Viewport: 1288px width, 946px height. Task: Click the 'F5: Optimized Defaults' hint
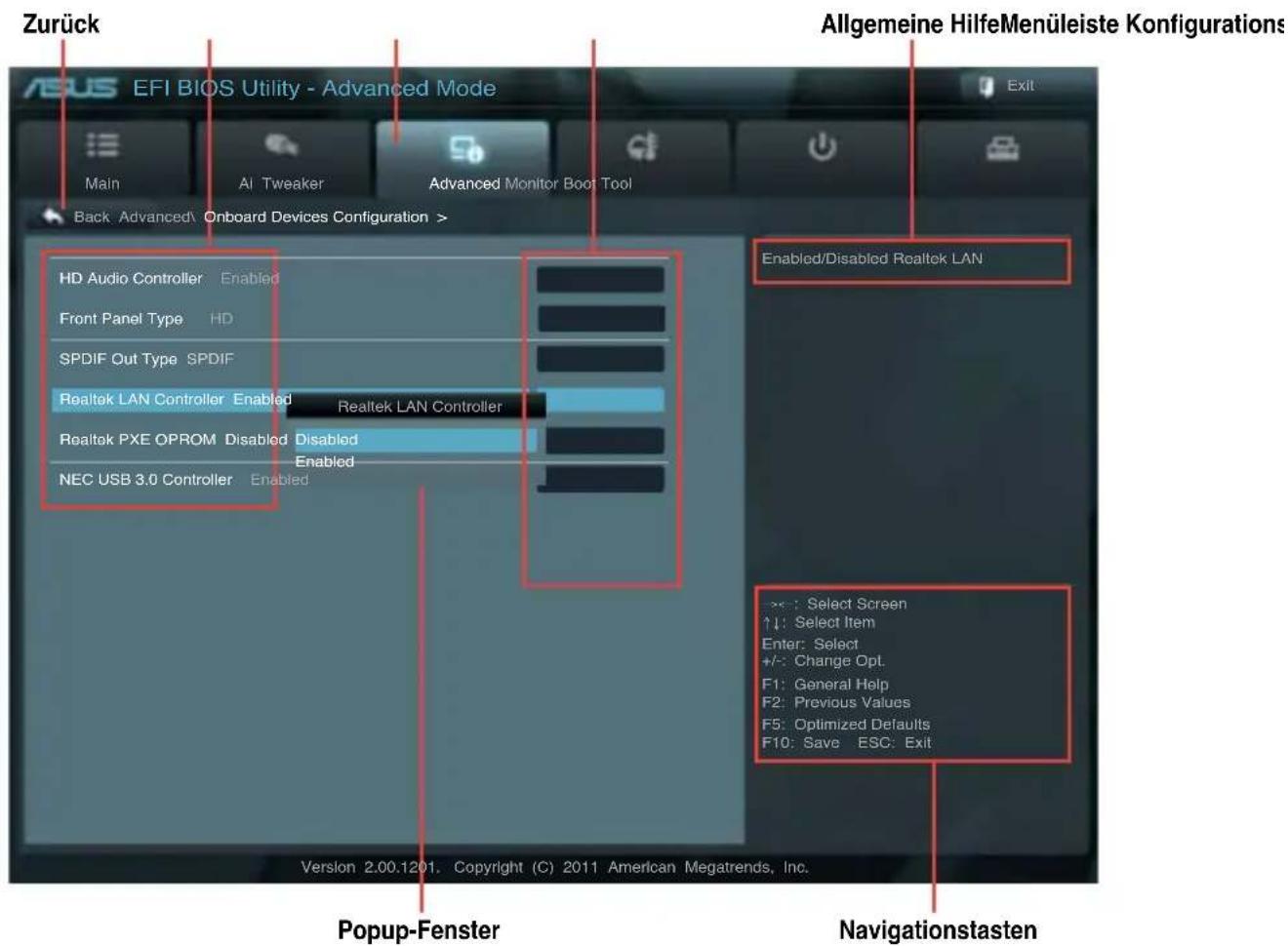click(846, 724)
